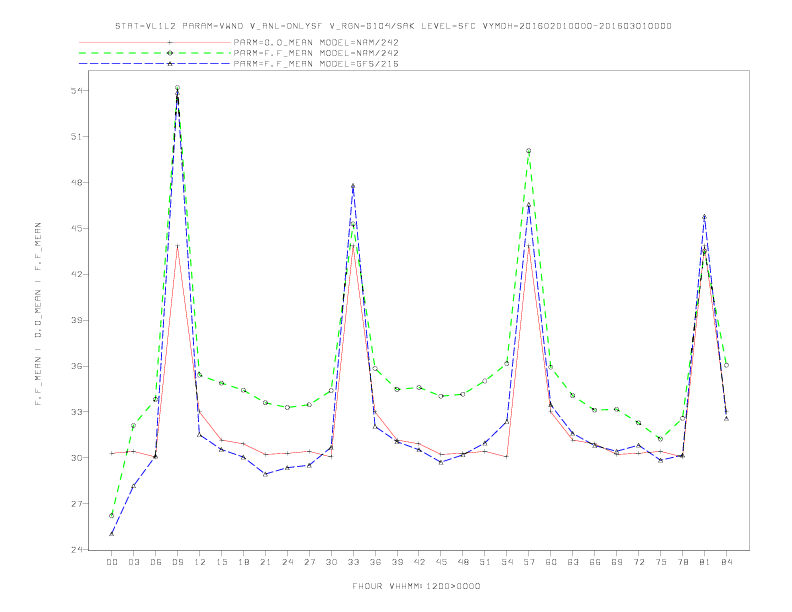Click y-axis tick label 39
The image size is (792, 612).
[77, 320]
